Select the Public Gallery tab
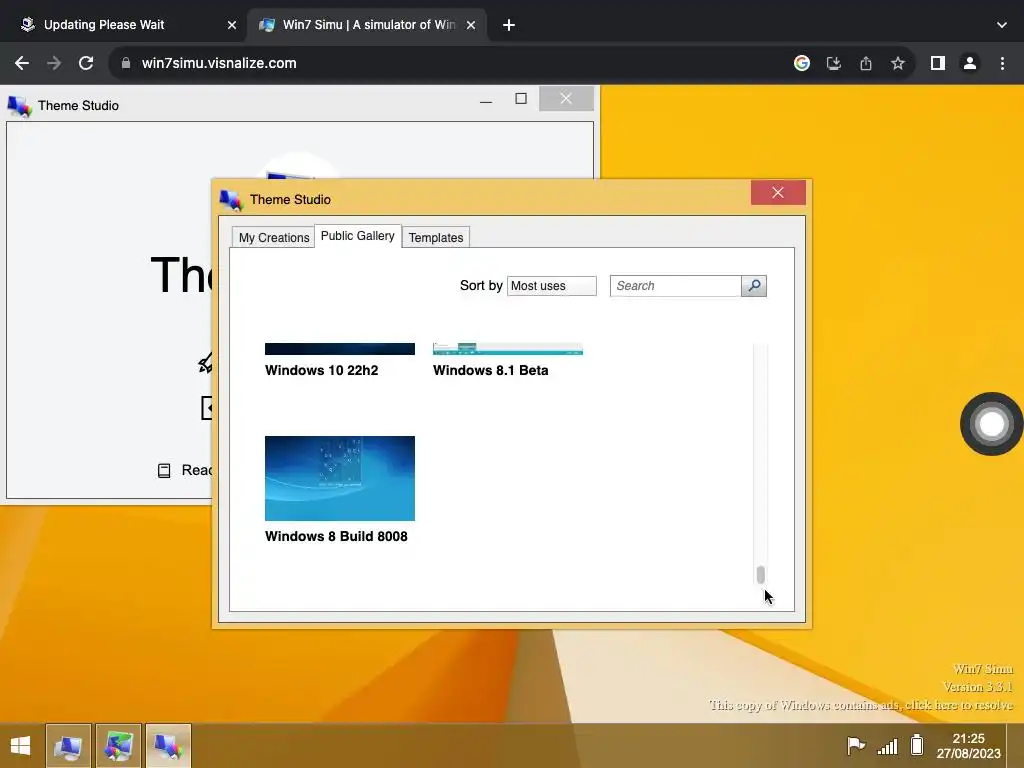Viewport: 1024px width, 768px height. 357,236
